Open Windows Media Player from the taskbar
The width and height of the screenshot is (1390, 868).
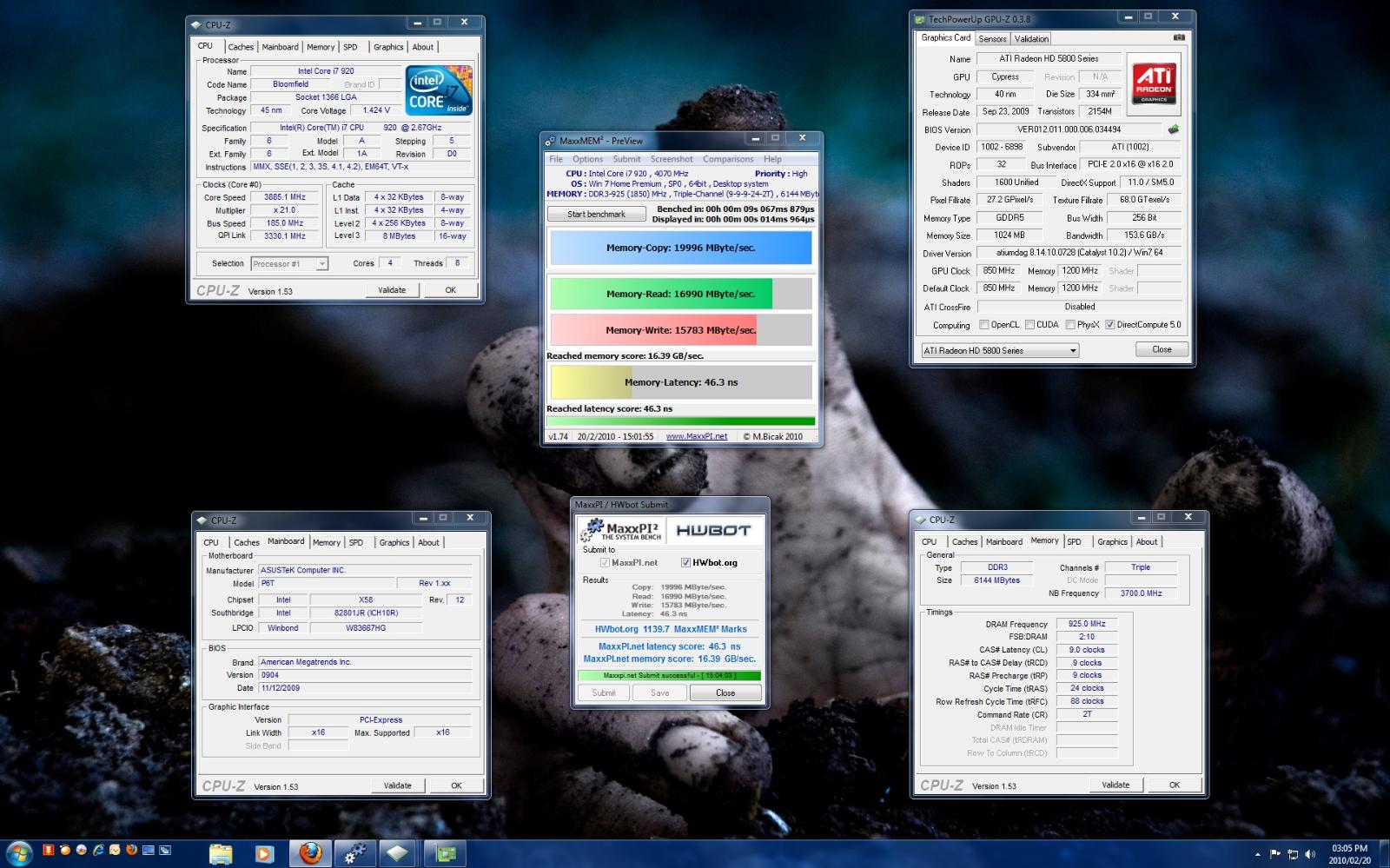(265, 853)
